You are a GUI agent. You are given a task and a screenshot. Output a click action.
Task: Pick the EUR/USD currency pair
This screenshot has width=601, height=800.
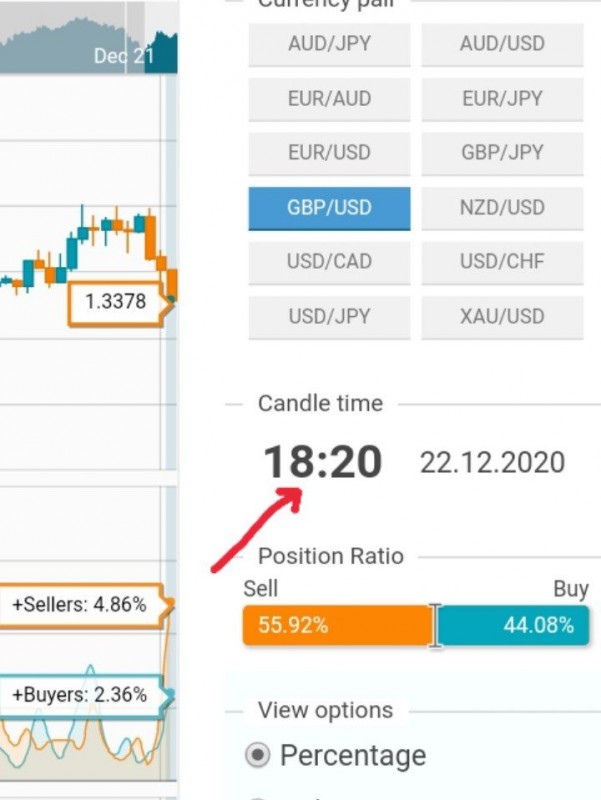[329, 153]
